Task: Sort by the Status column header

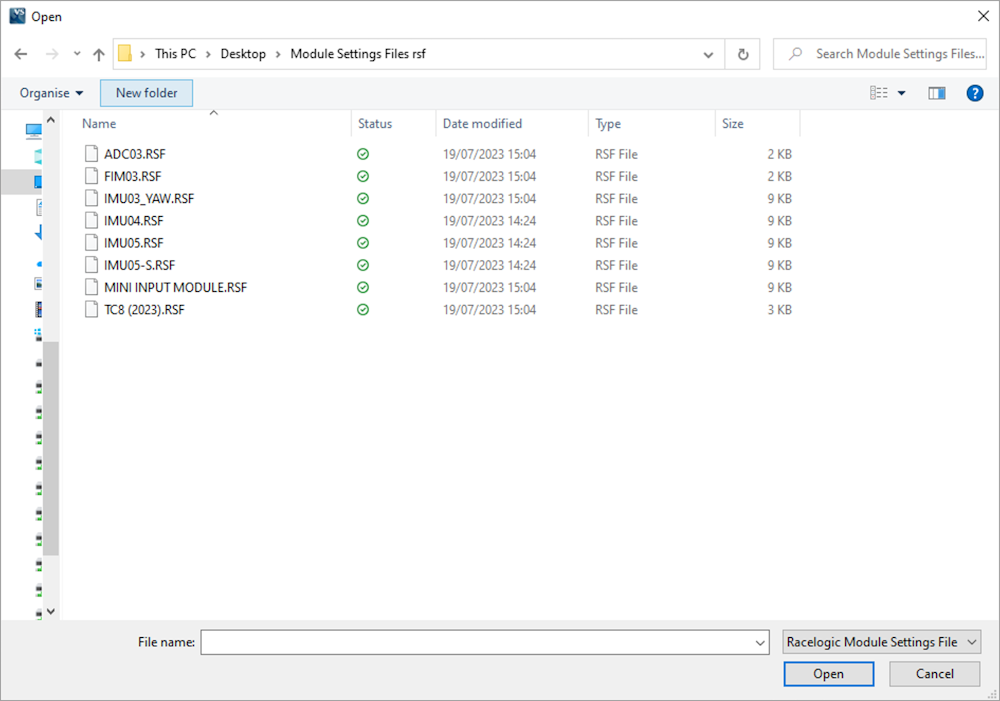Action: [x=375, y=124]
